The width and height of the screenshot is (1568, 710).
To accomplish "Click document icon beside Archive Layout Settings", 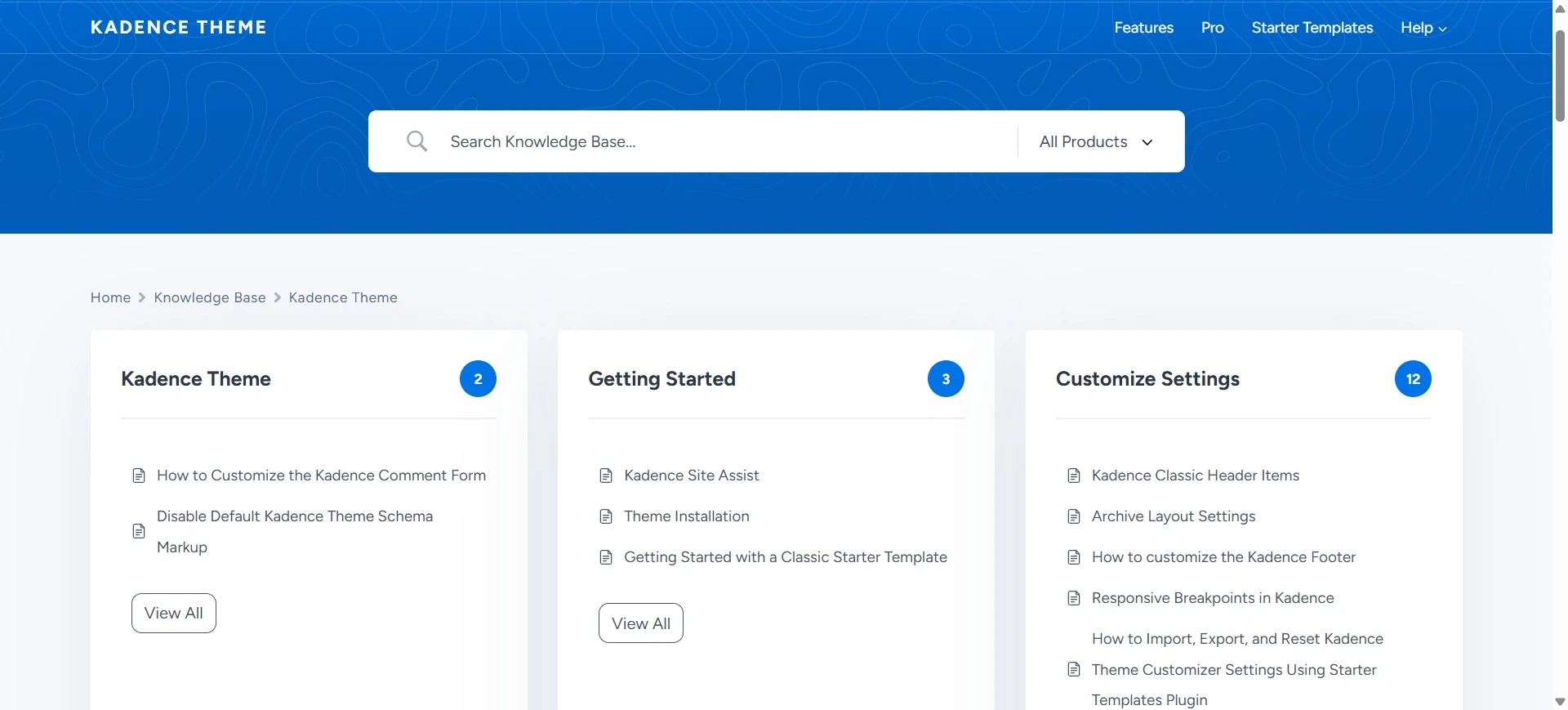I will pos(1074,516).
